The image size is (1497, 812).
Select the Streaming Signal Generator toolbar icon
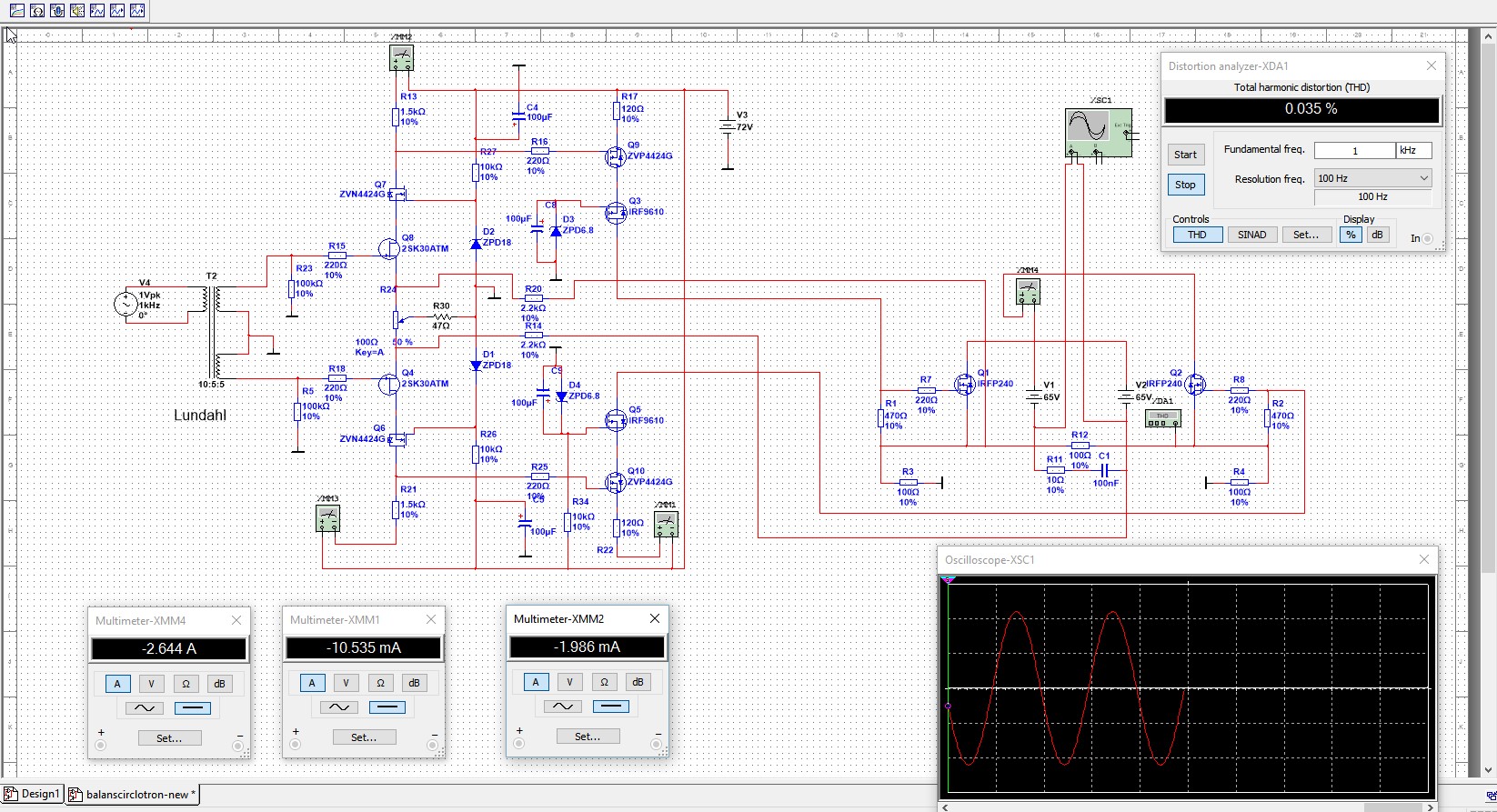click(x=137, y=10)
